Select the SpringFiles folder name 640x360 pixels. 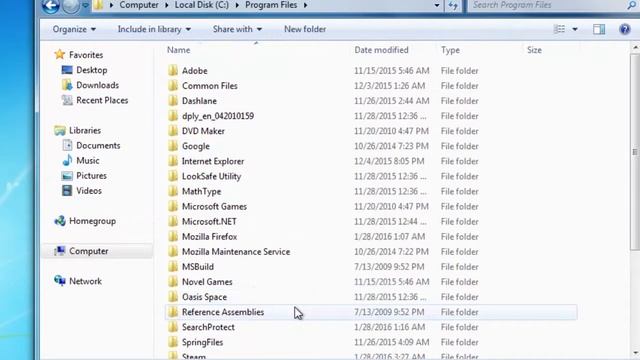202,342
